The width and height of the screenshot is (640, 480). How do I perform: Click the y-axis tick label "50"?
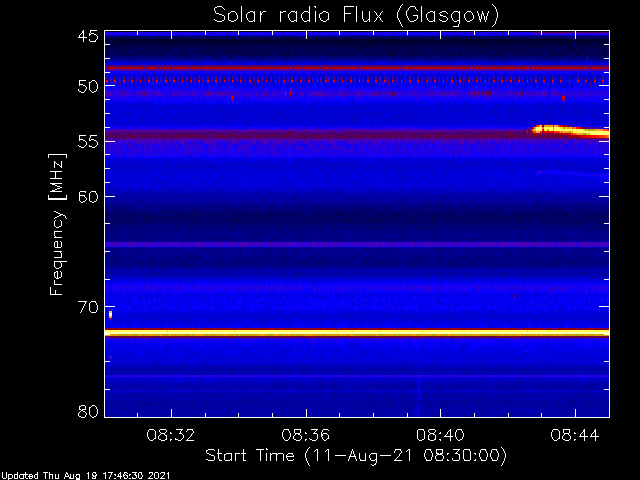tap(88, 87)
